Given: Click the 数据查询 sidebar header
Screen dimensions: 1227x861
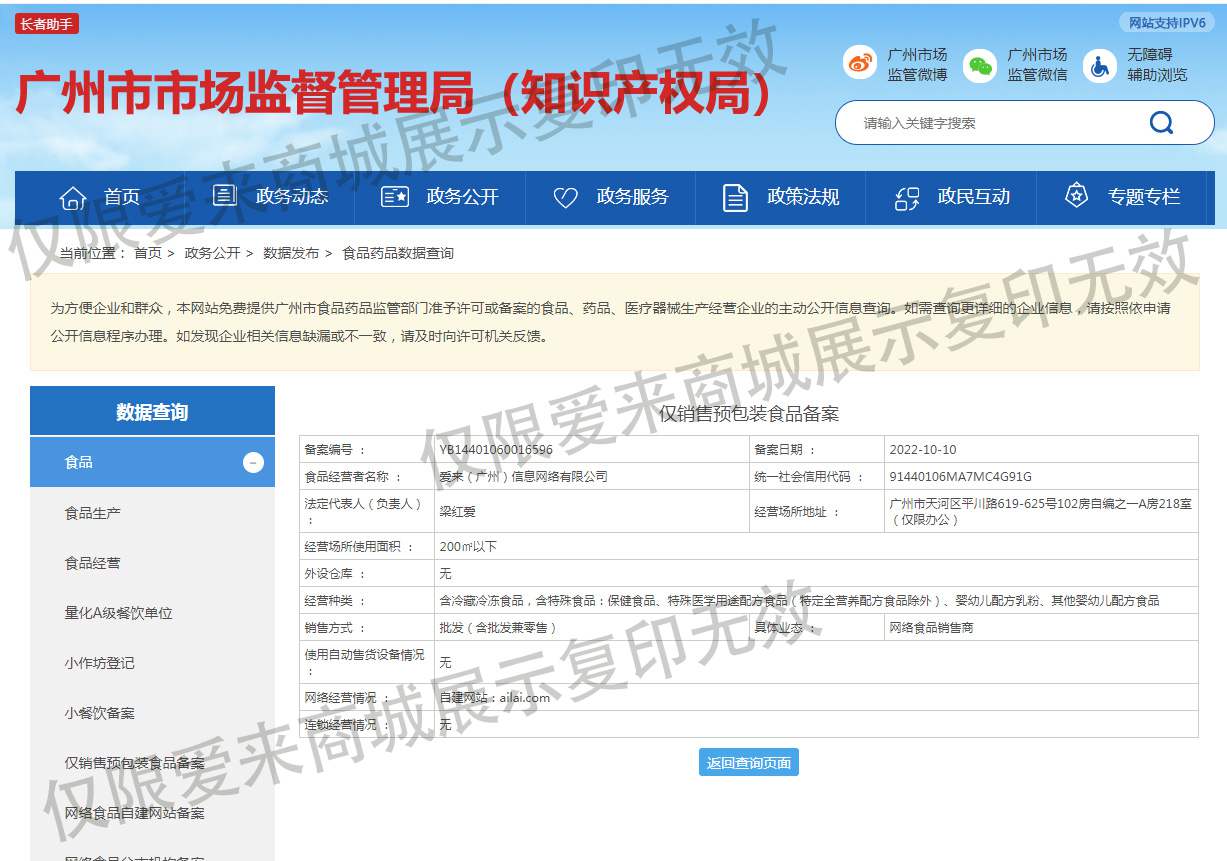Looking at the screenshot, I should pos(152,411).
